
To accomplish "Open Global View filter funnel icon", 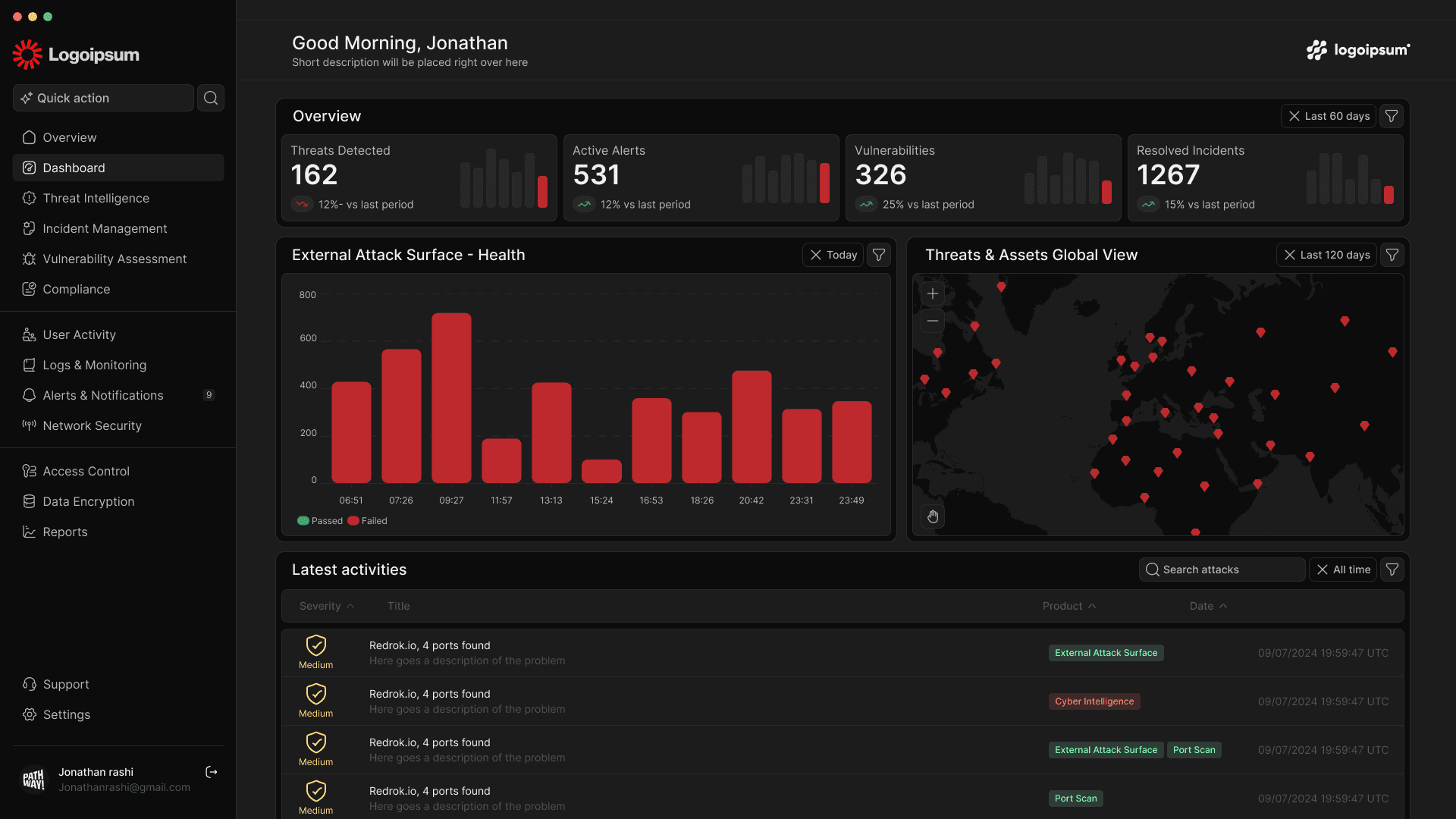I will [x=1392, y=255].
